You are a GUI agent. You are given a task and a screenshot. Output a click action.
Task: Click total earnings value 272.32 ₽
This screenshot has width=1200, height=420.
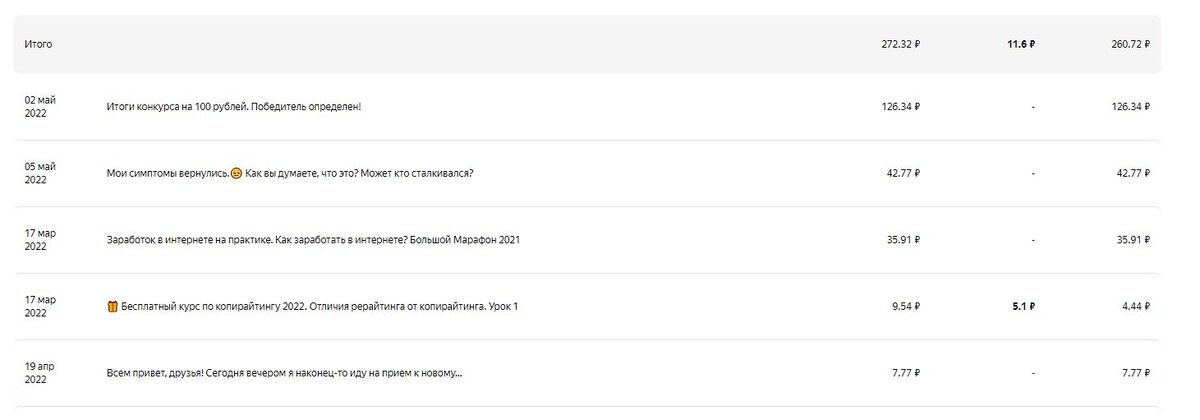tap(897, 45)
